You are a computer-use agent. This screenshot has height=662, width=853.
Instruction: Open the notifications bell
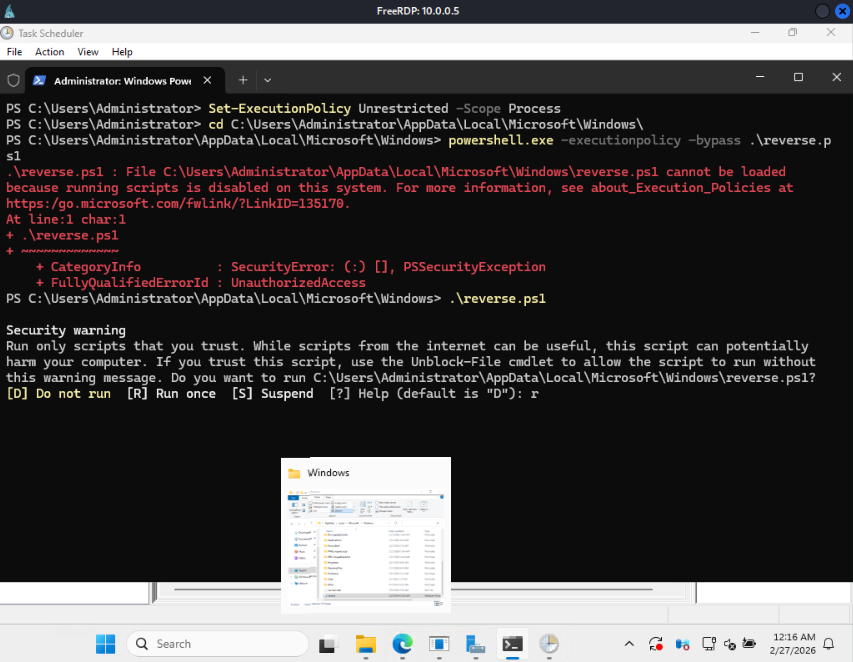pyautogui.click(x=828, y=644)
